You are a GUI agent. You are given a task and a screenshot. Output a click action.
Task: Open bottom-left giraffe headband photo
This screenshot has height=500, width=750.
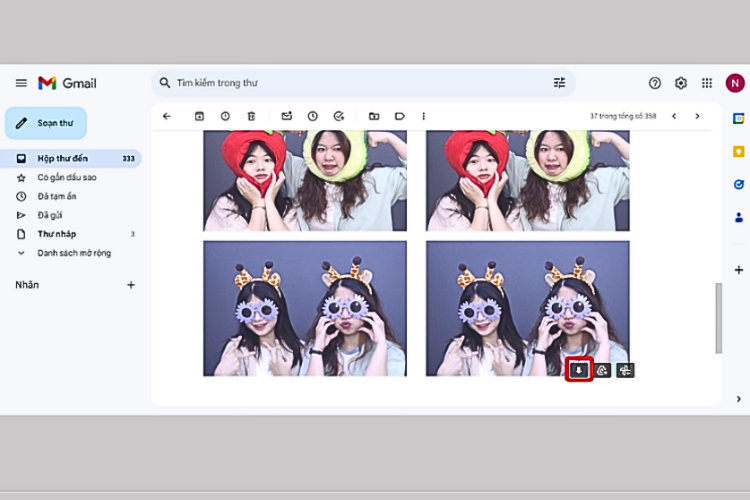pos(305,309)
